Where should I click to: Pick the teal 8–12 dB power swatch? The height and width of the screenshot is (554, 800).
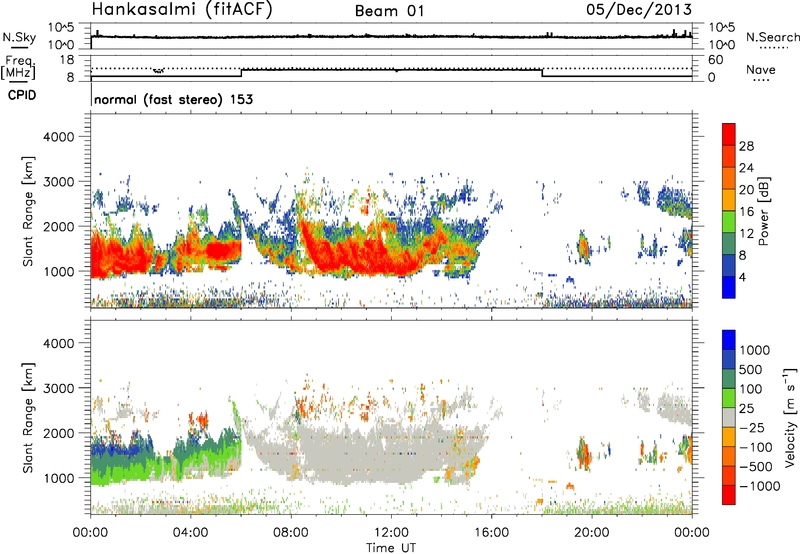pos(729,244)
